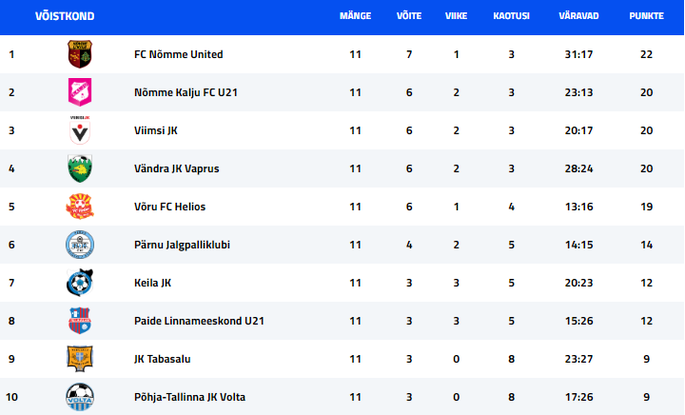Click the FC Nõmme United club crest

tap(80, 54)
